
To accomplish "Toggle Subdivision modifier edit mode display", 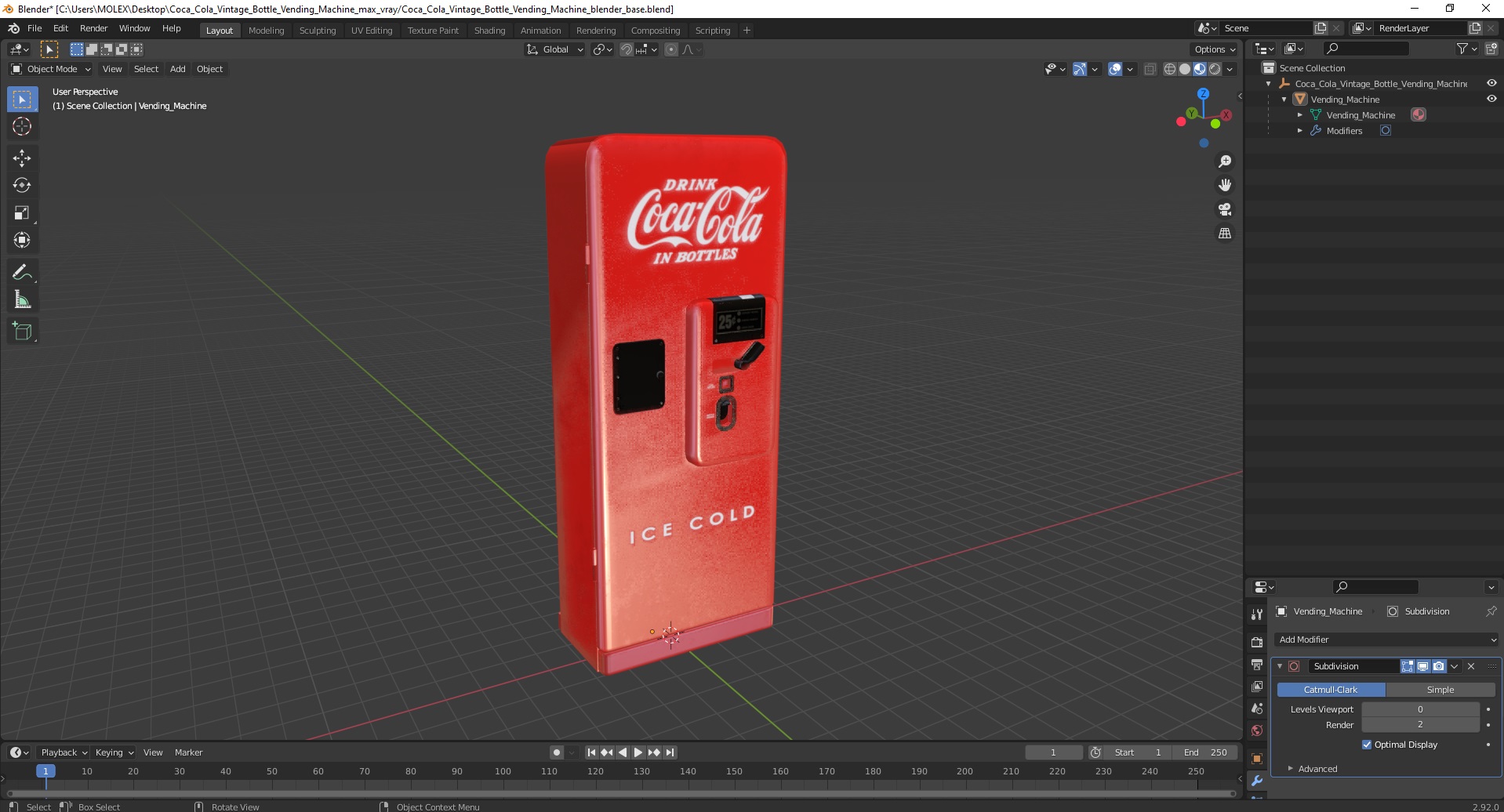I will click(1408, 666).
